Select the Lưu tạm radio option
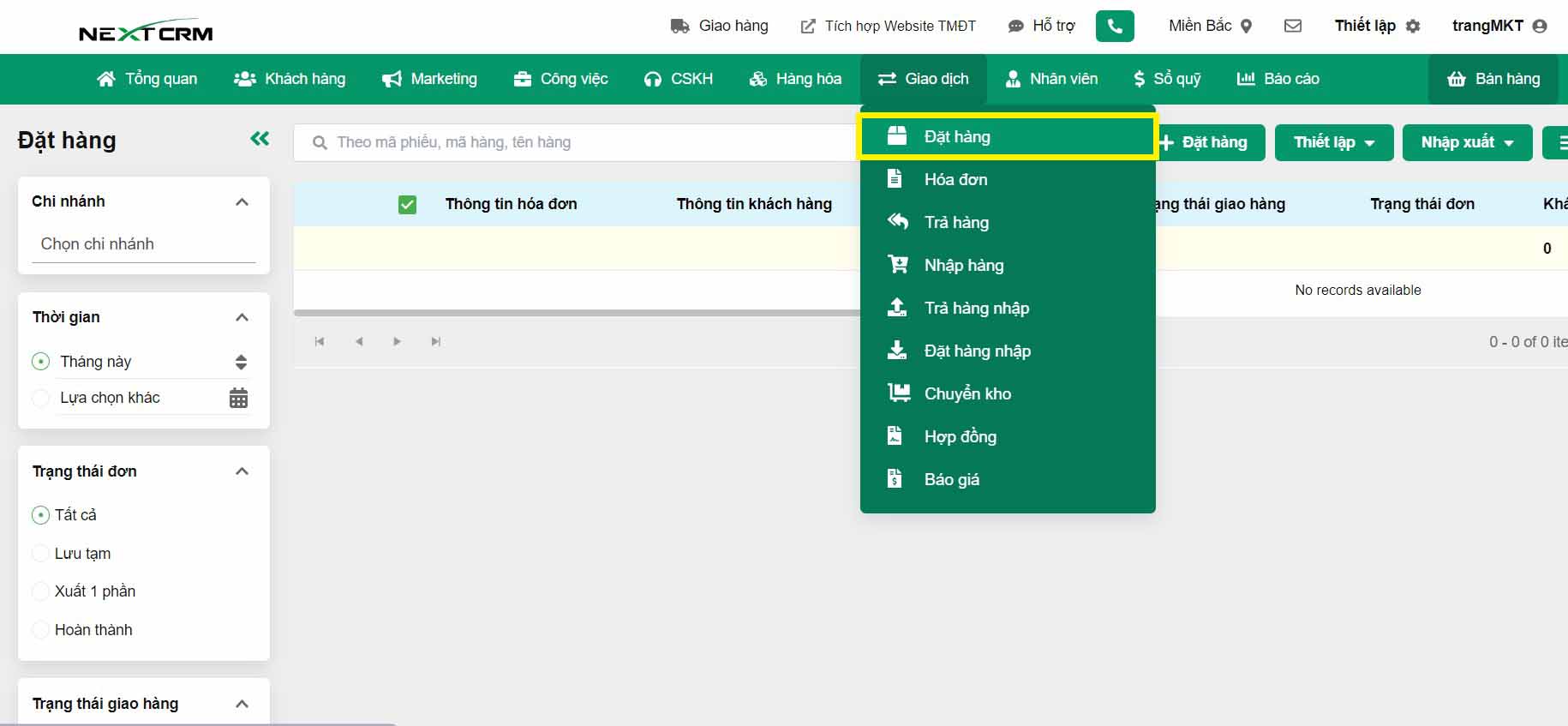This screenshot has height=726, width=1568. click(x=40, y=554)
